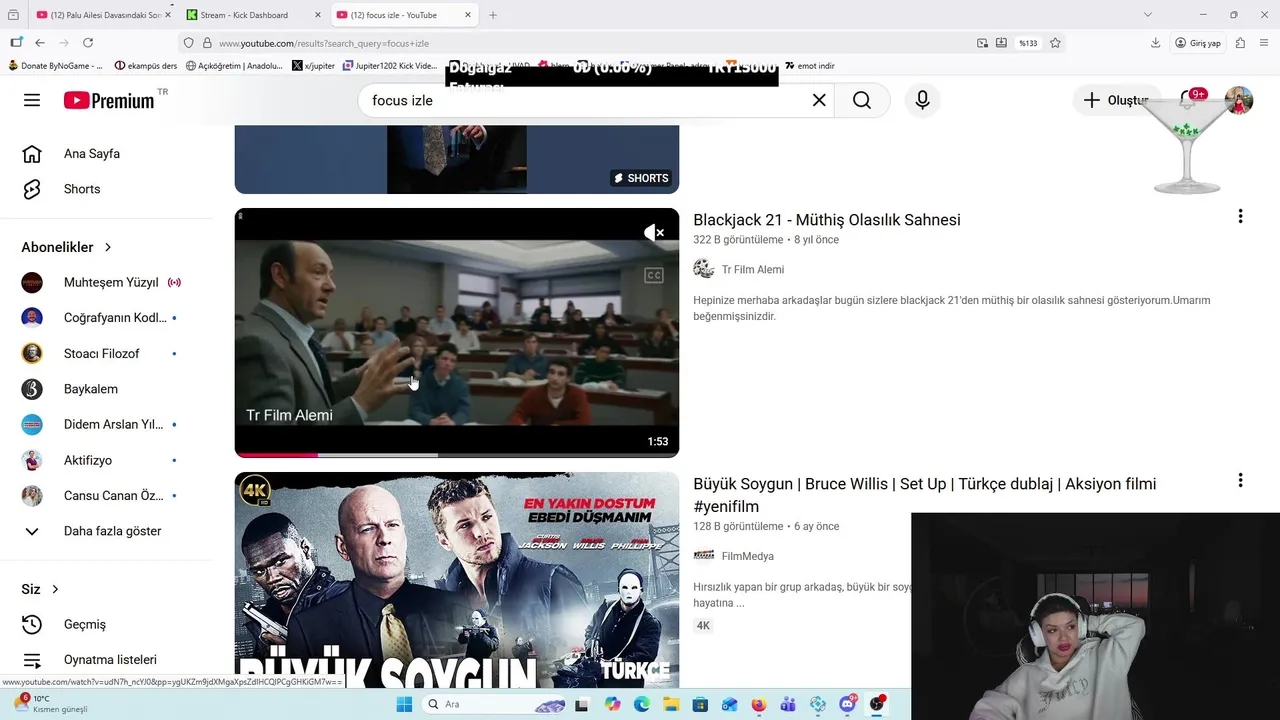This screenshot has width=1280, height=720.
Task: Open the account avatar menu
Action: [x=1239, y=100]
